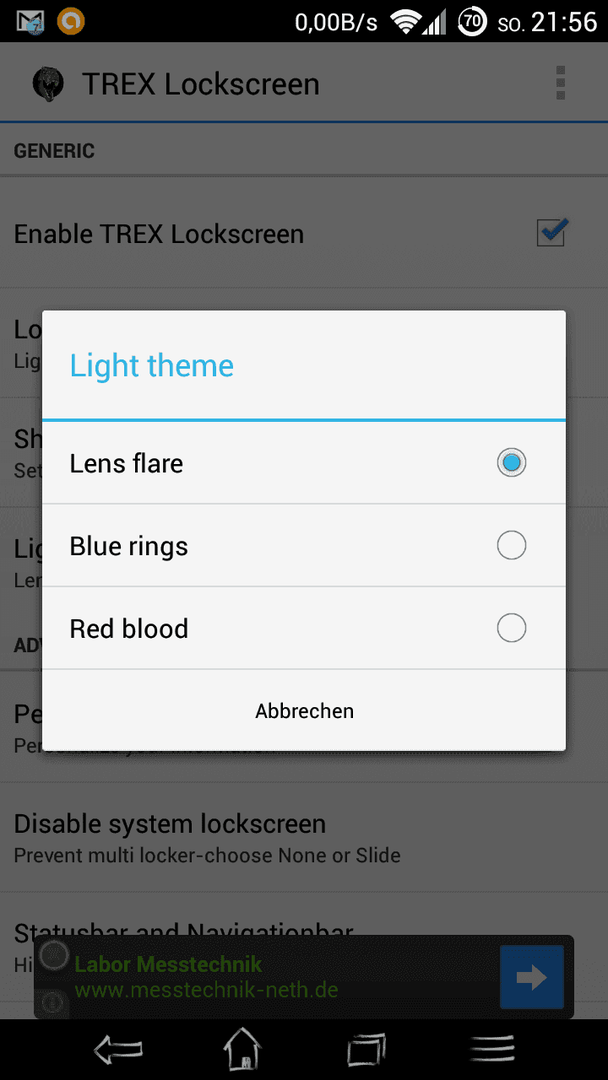Tap the orange circular notification icon
This screenshot has width=608, height=1080.
point(71,21)
